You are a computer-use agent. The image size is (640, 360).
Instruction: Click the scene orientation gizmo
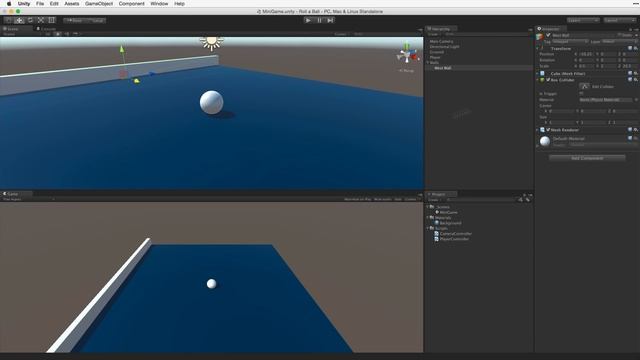pos(407,55)
